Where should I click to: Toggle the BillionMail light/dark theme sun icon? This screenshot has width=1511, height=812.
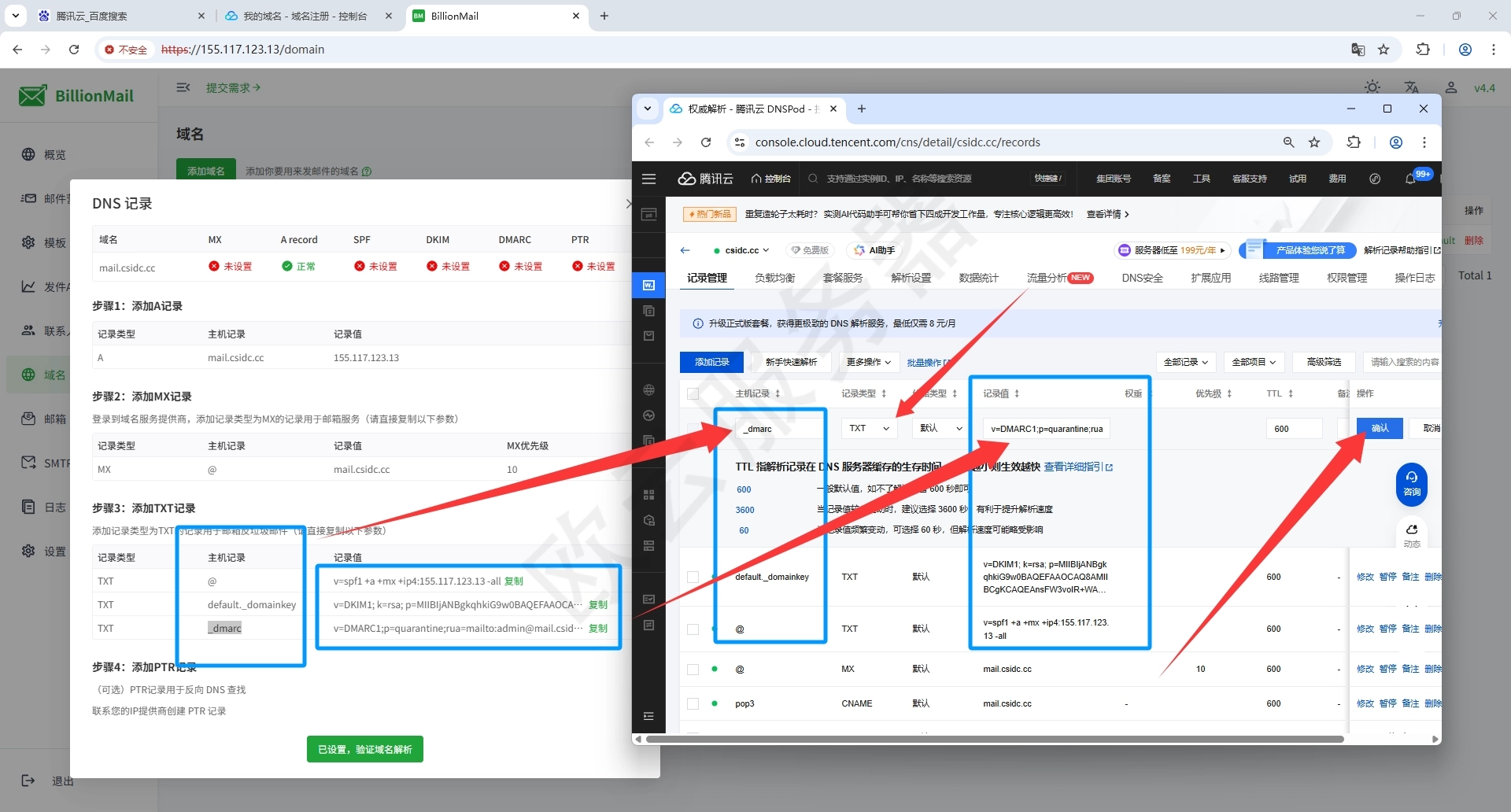pyautogui.click(x=1372, y=87)
